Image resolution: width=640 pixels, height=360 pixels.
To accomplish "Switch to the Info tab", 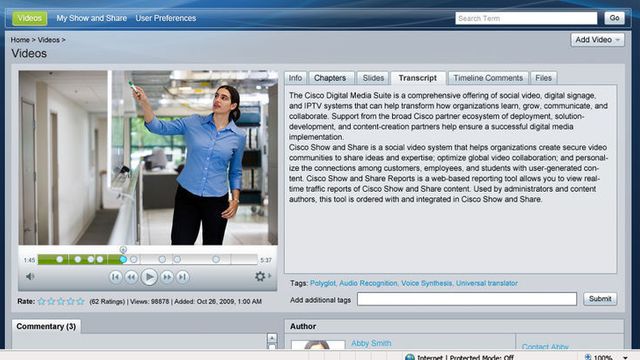I will pos(295,78).
